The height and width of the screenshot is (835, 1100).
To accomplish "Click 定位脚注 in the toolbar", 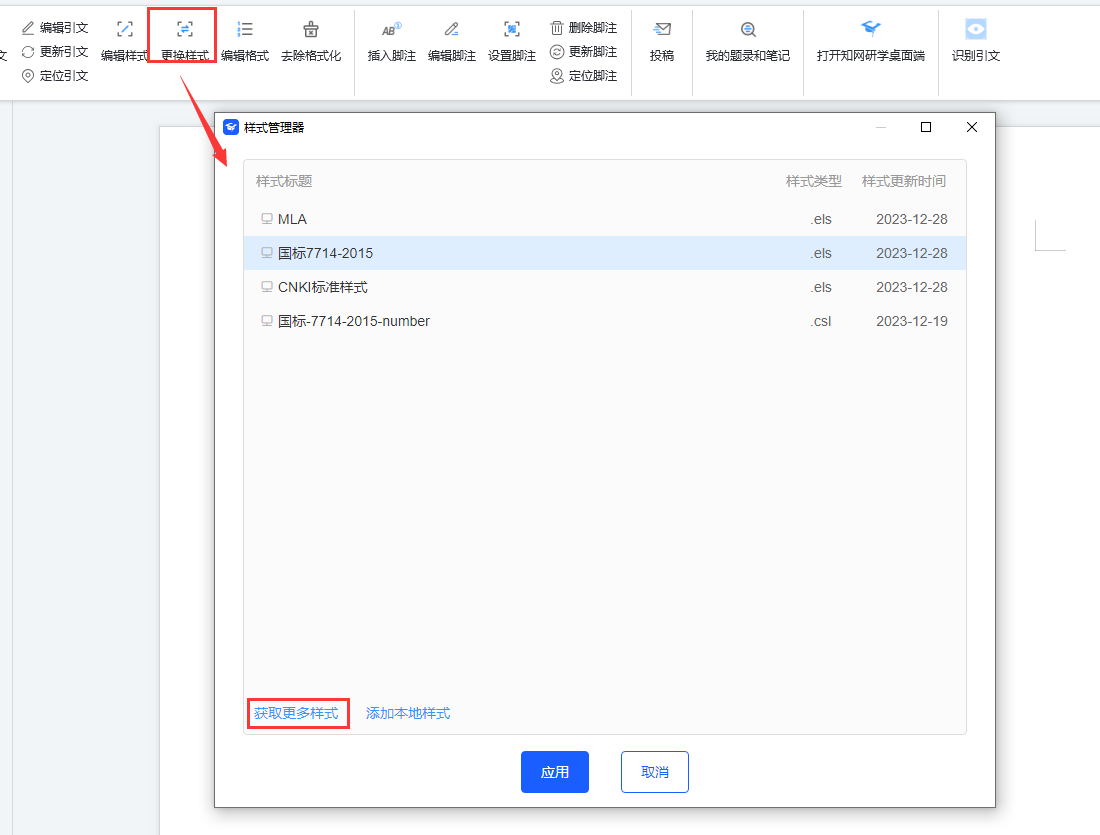I will [584, 76].
